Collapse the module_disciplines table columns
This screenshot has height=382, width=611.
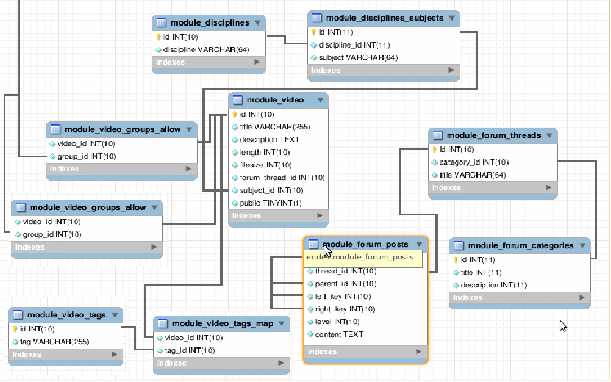coord(258,23)
